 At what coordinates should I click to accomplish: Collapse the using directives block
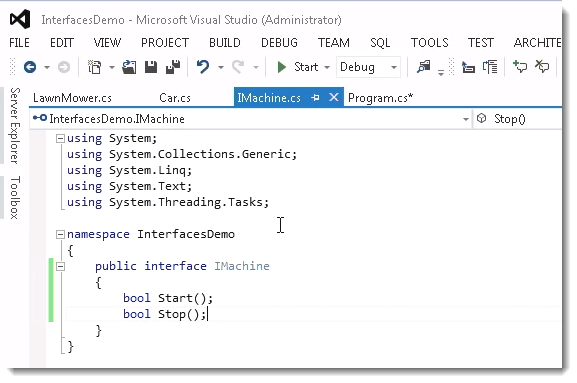pyautogui.click(x=60, y=138)
